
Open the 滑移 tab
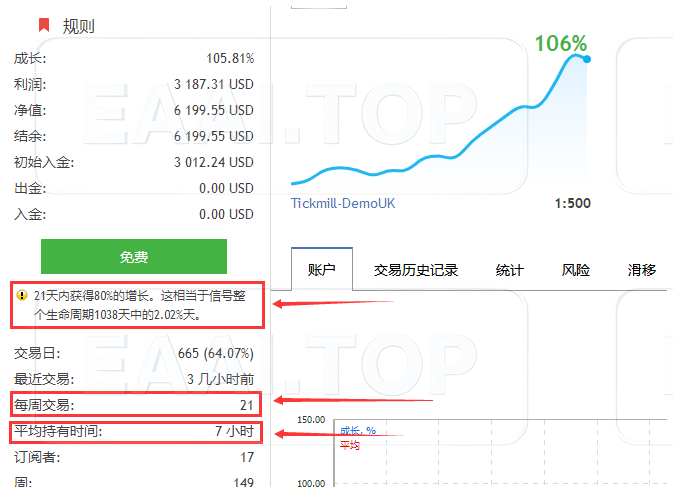(641, 270)
